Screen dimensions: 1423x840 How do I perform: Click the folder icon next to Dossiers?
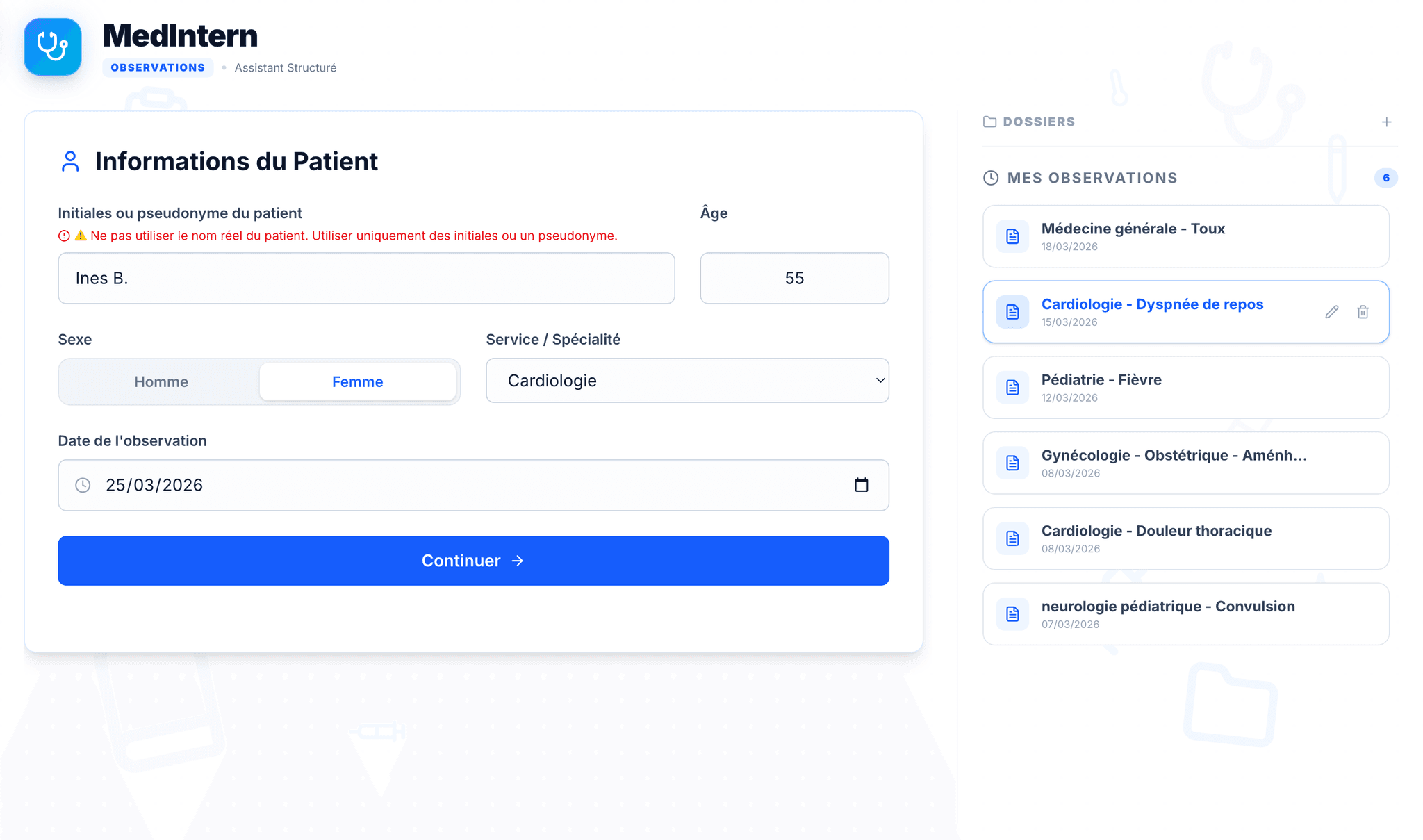(x=989, y=122)
